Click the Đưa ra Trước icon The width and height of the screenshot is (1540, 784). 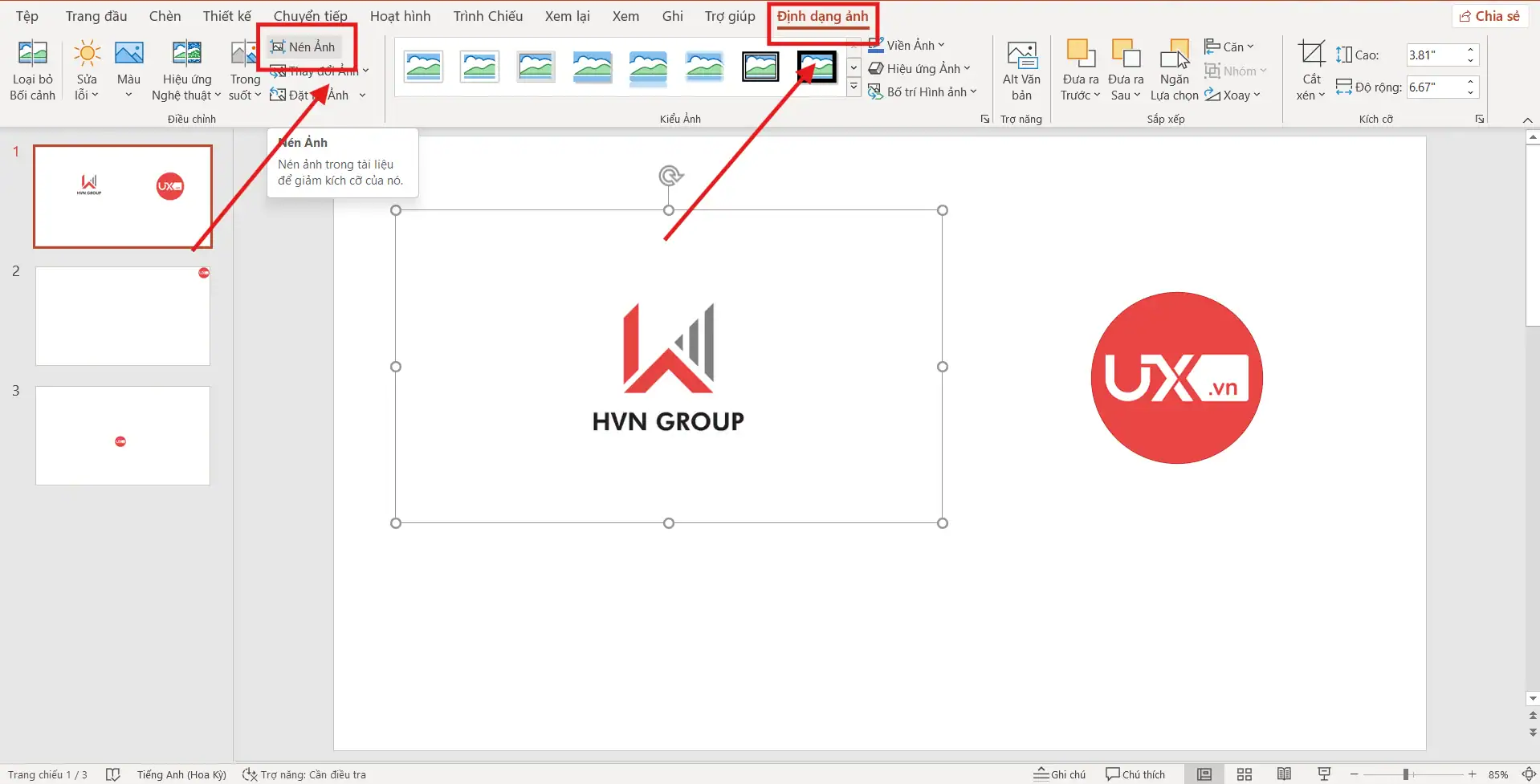tap(1080, 54)
